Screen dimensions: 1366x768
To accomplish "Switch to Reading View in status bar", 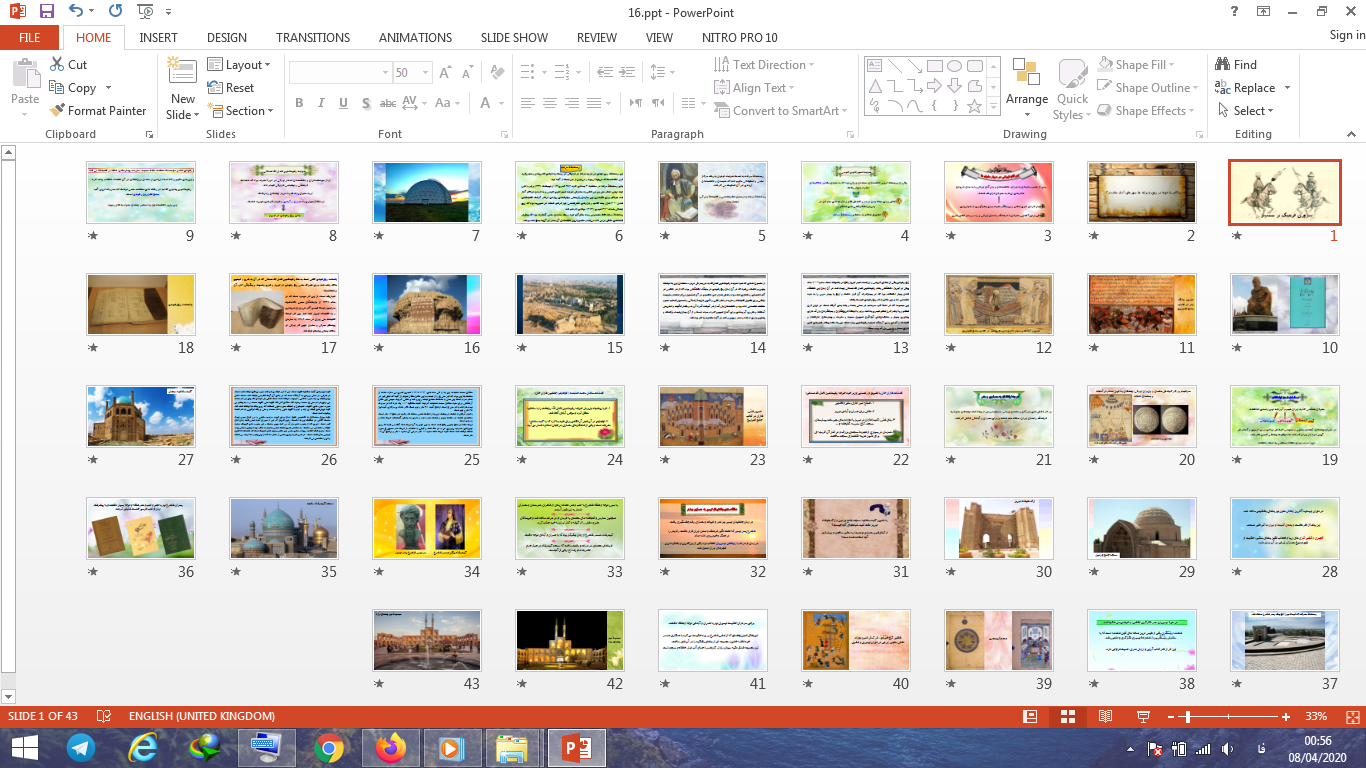I will (x=1105, y=716).
